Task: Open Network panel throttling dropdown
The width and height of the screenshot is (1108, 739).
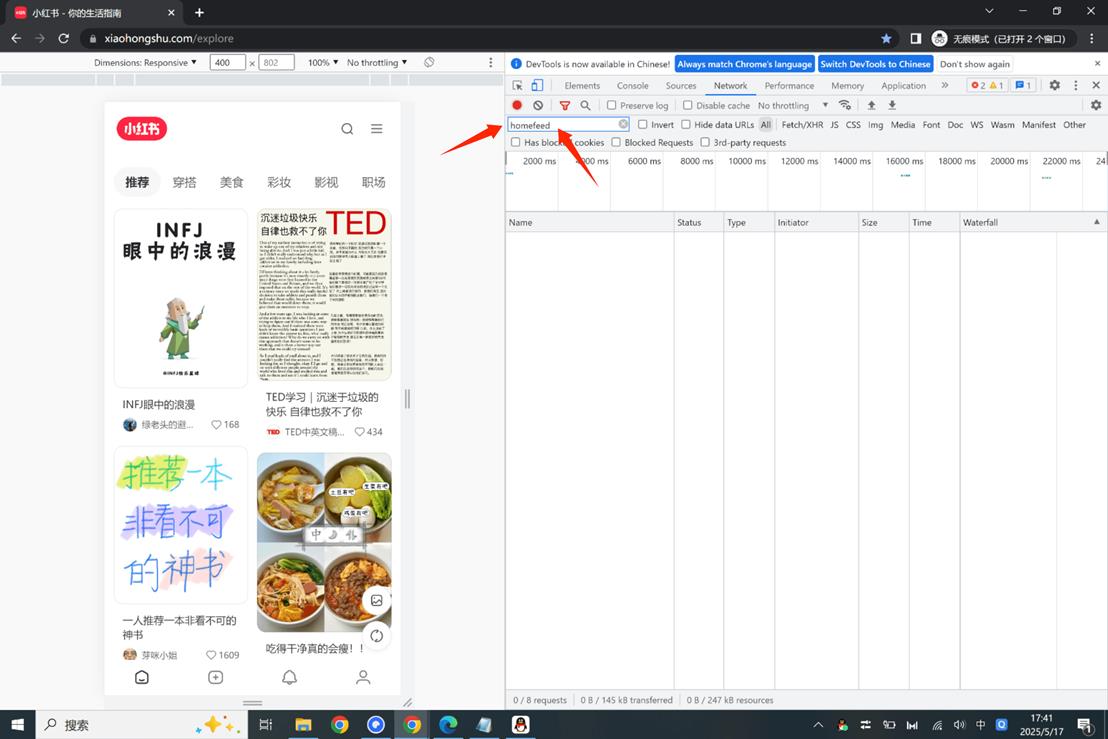Action: pyautogui.click(x=793, y=105)
